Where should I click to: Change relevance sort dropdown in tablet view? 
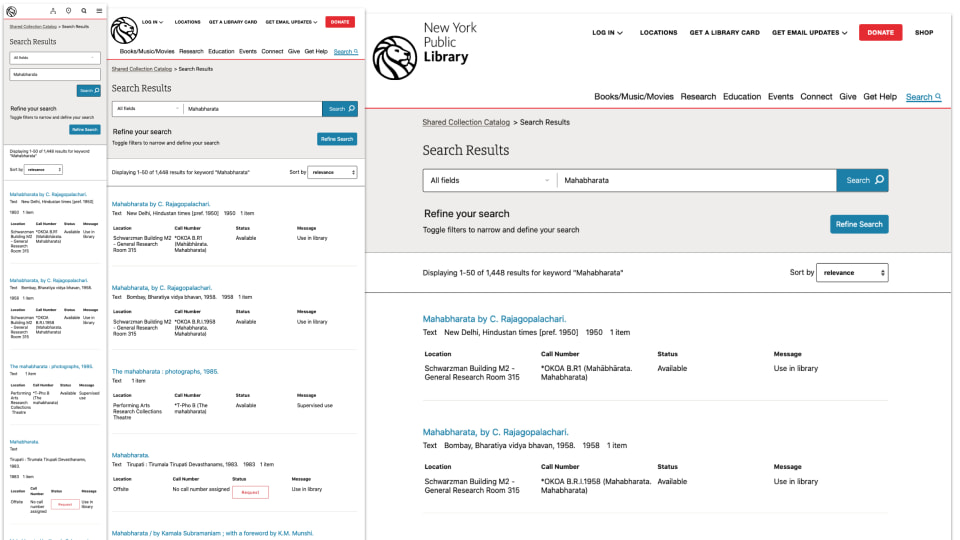tap(332, 172)
